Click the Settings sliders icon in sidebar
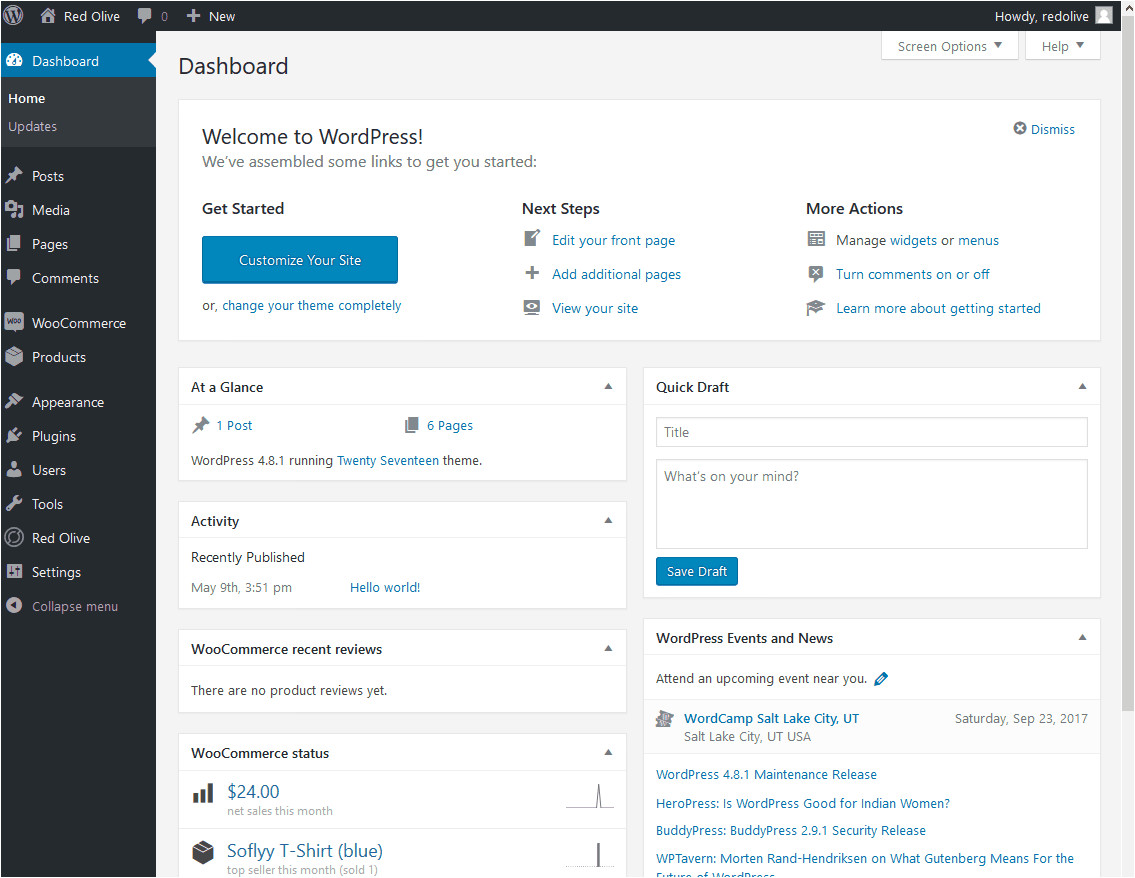Viewport: 1135px width, 878px height. (14, 571)
